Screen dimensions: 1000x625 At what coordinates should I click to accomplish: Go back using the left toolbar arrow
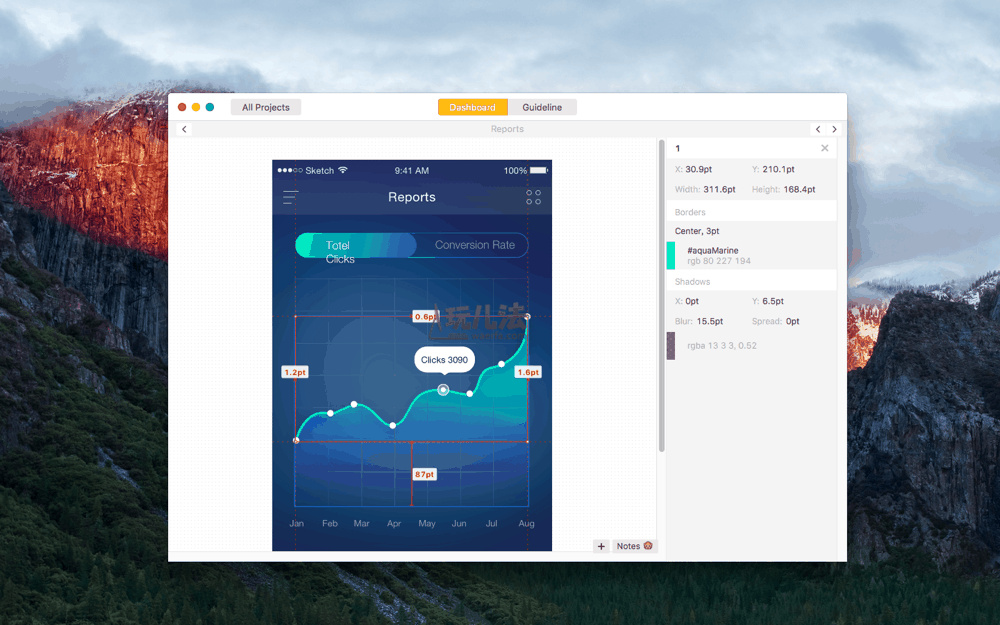(x=184, y=129)
